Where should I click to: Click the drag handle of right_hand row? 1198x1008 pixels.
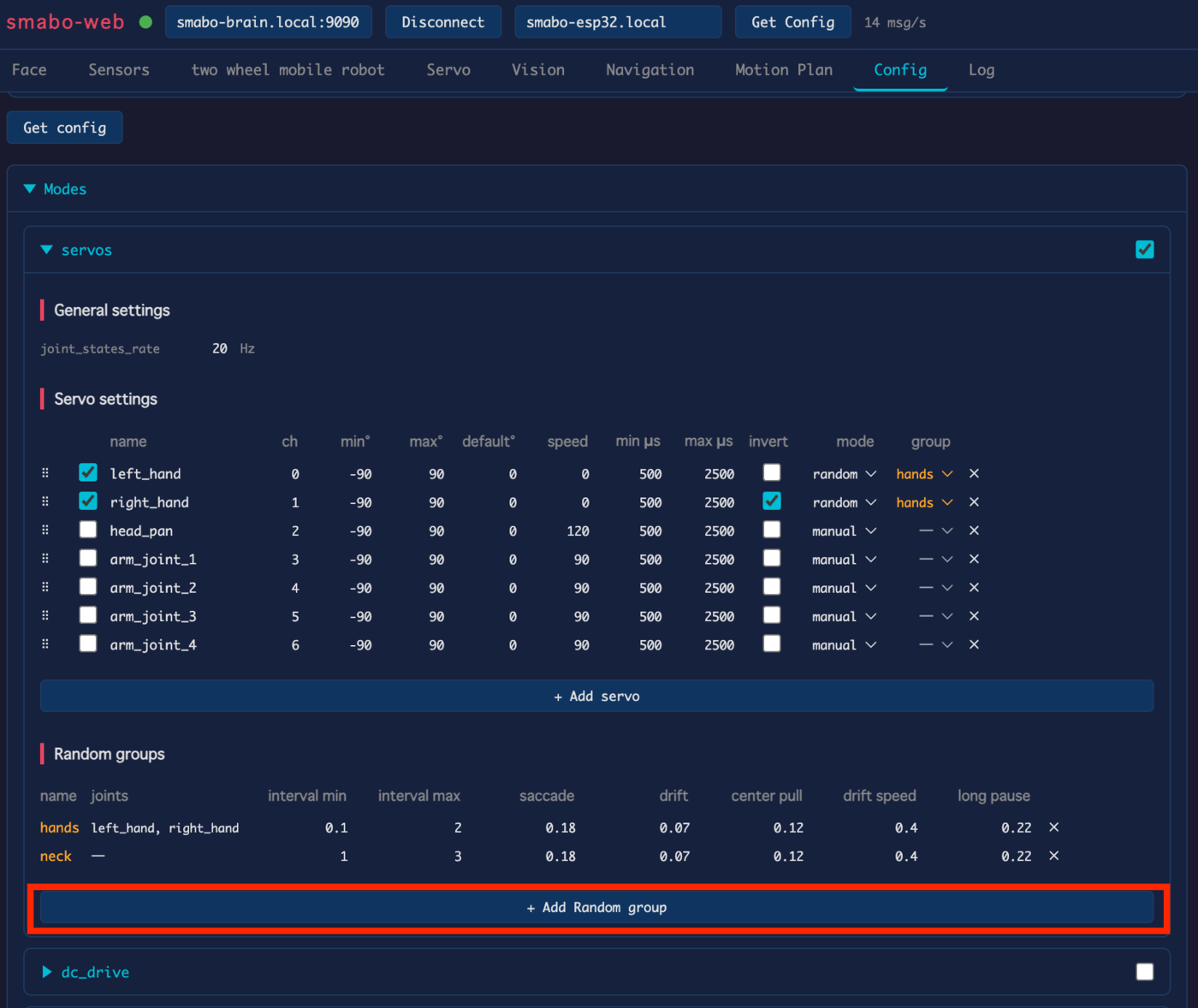point(45,501)
